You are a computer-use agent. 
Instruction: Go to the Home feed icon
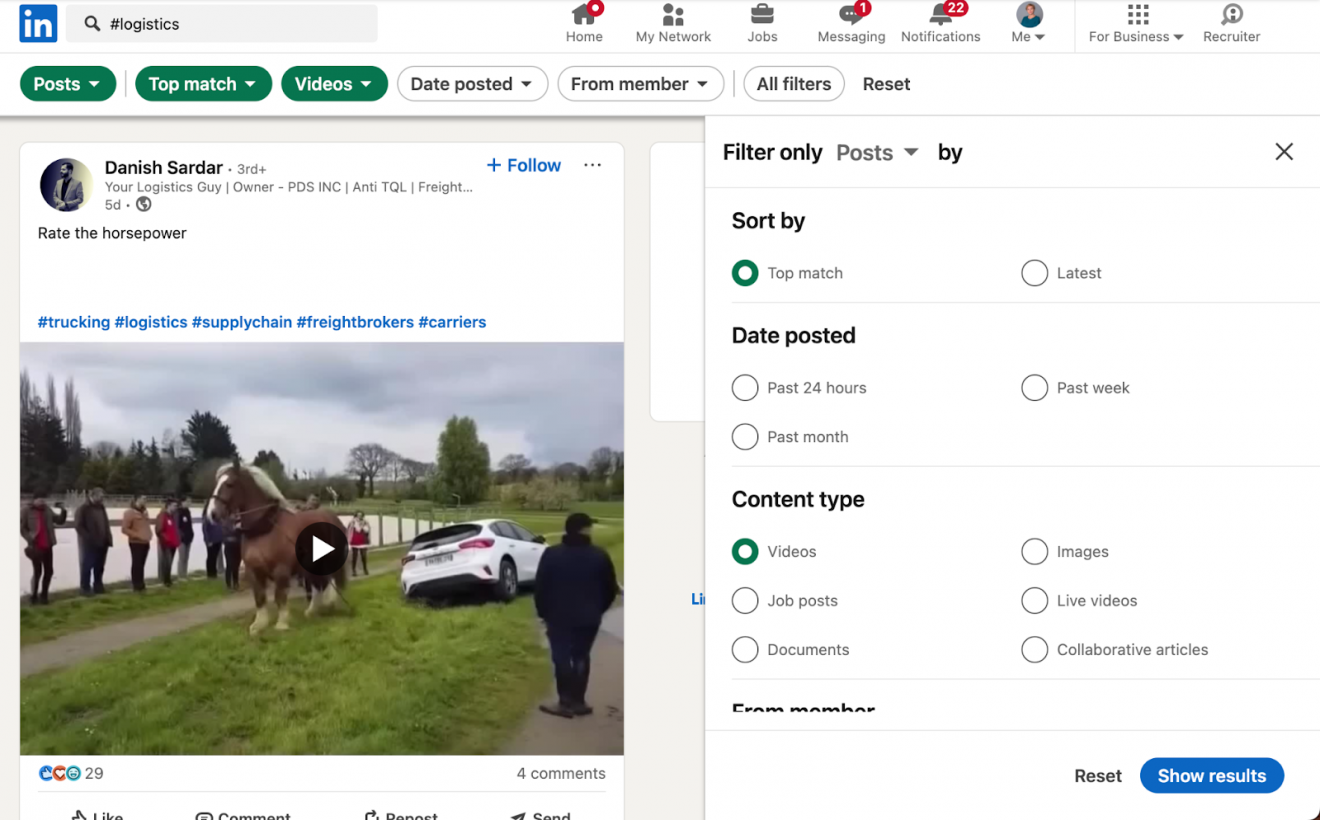pos(584,16)
